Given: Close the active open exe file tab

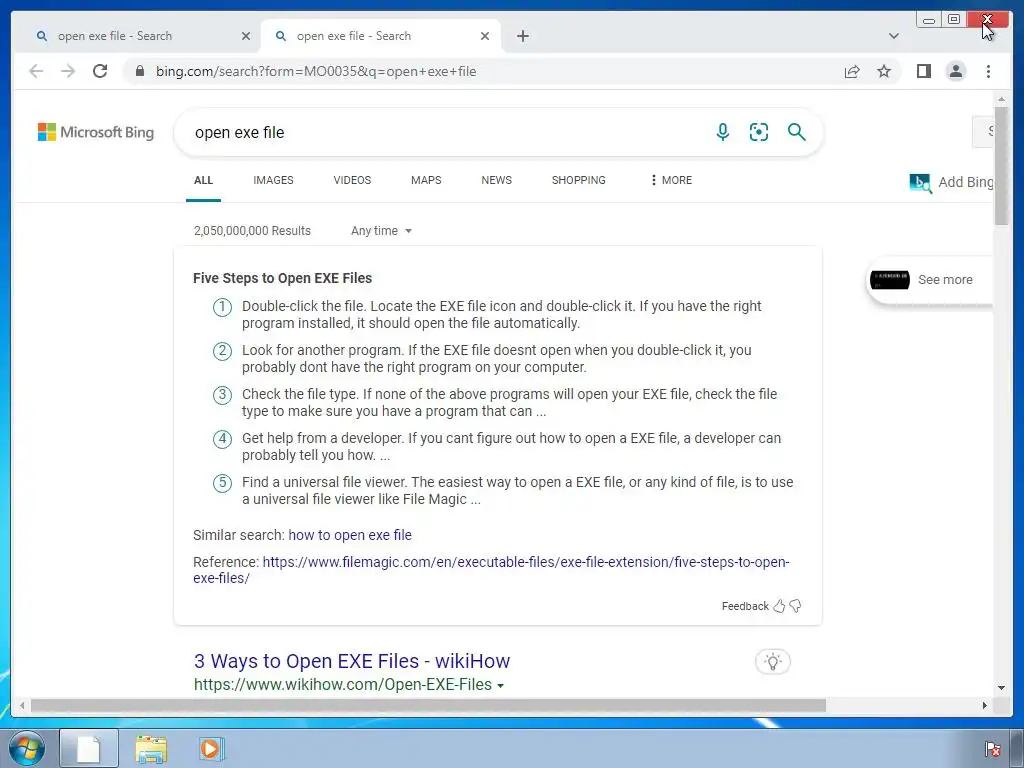Looking at the screenshot, I should coord(485,36).
